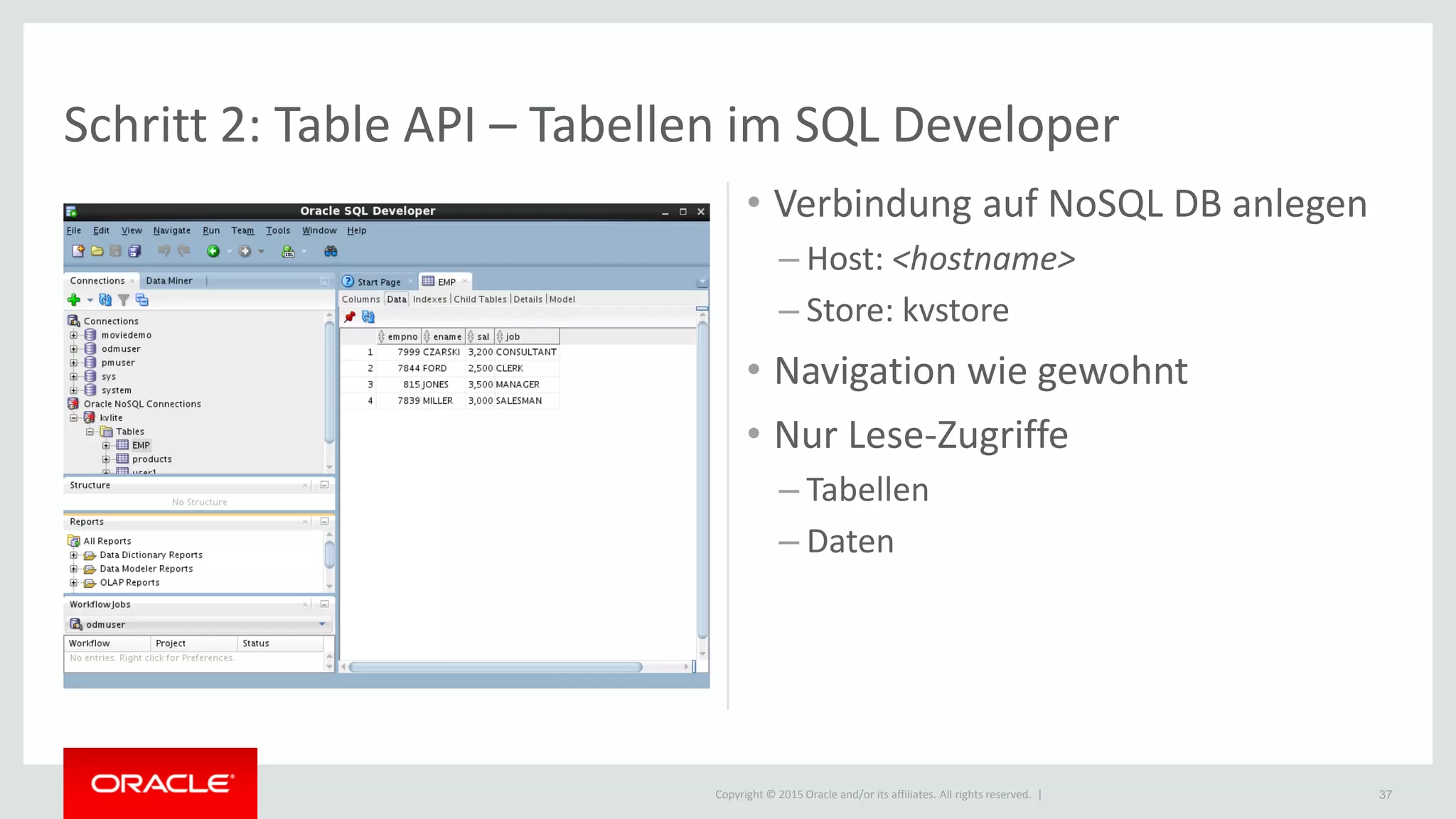Refresh the Connections panel tree

pos(105,300)
